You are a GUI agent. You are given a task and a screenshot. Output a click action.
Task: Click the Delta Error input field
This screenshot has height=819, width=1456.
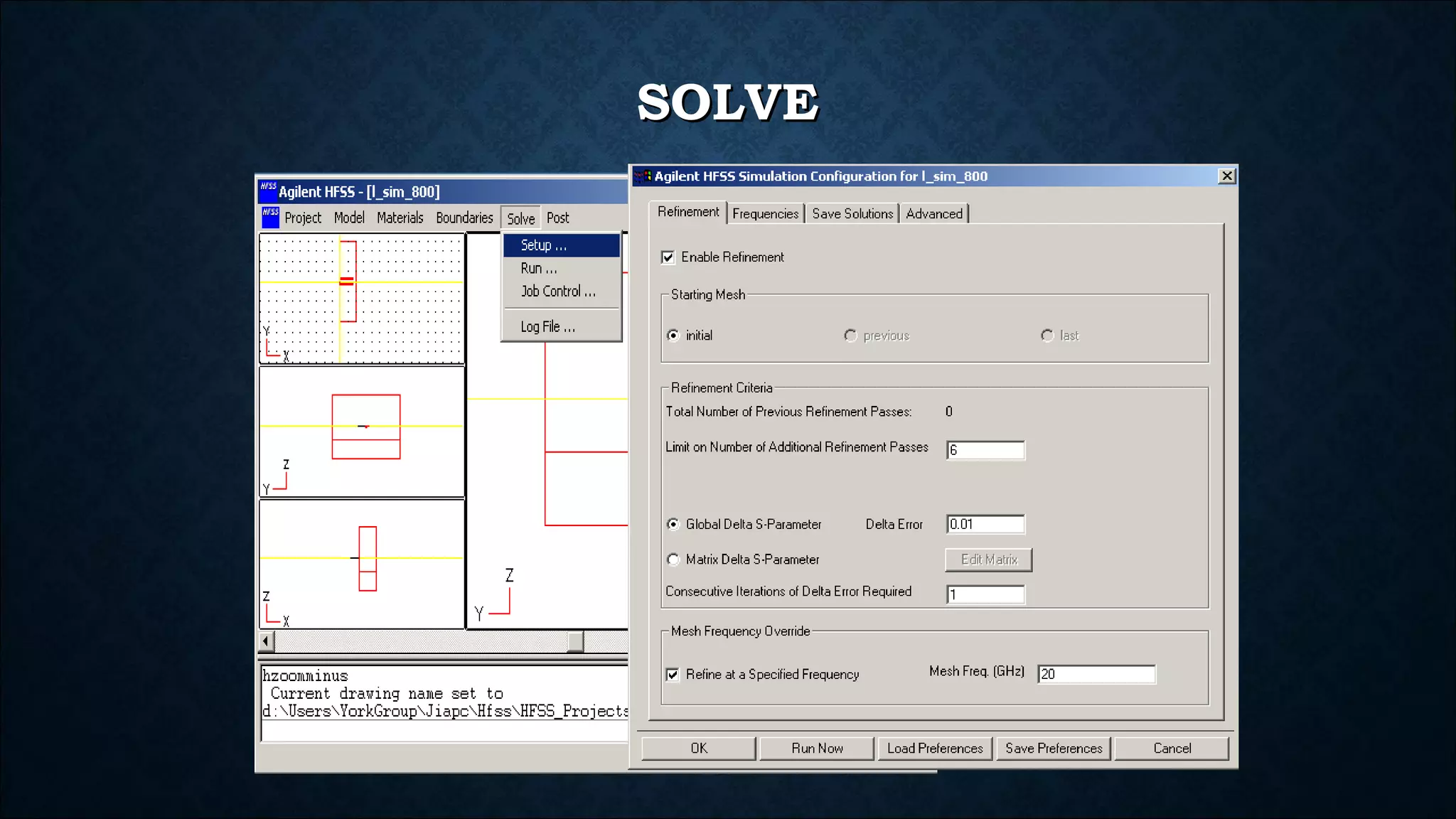(985, 524)
